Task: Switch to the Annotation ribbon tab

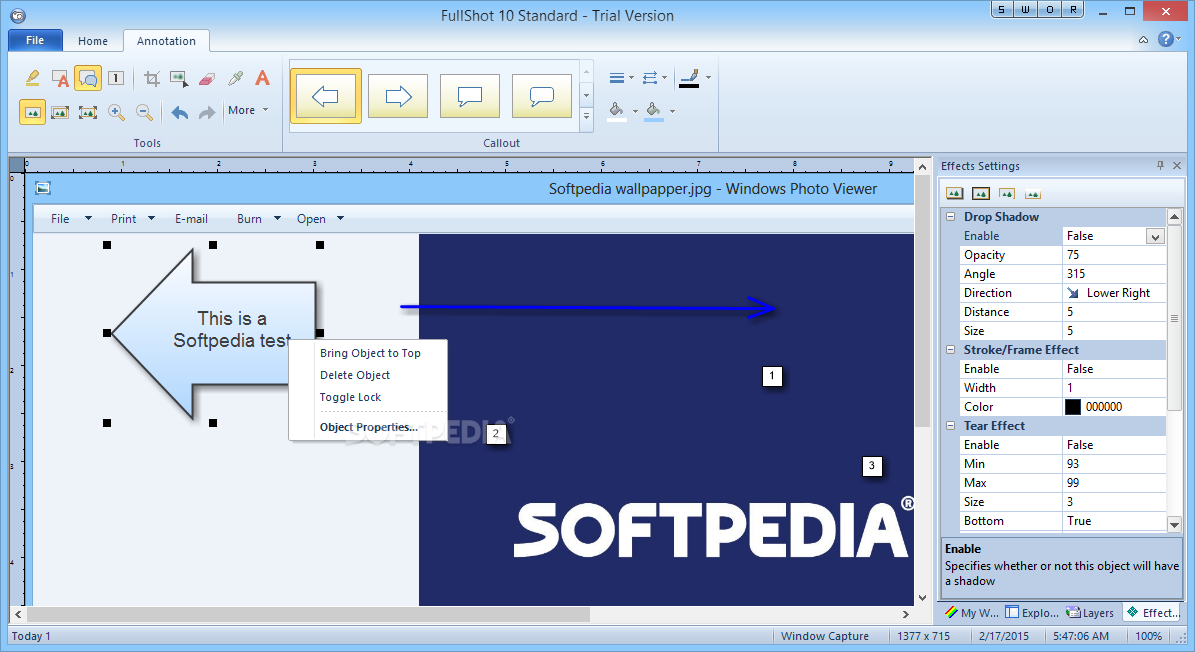Action: point(166,41)
